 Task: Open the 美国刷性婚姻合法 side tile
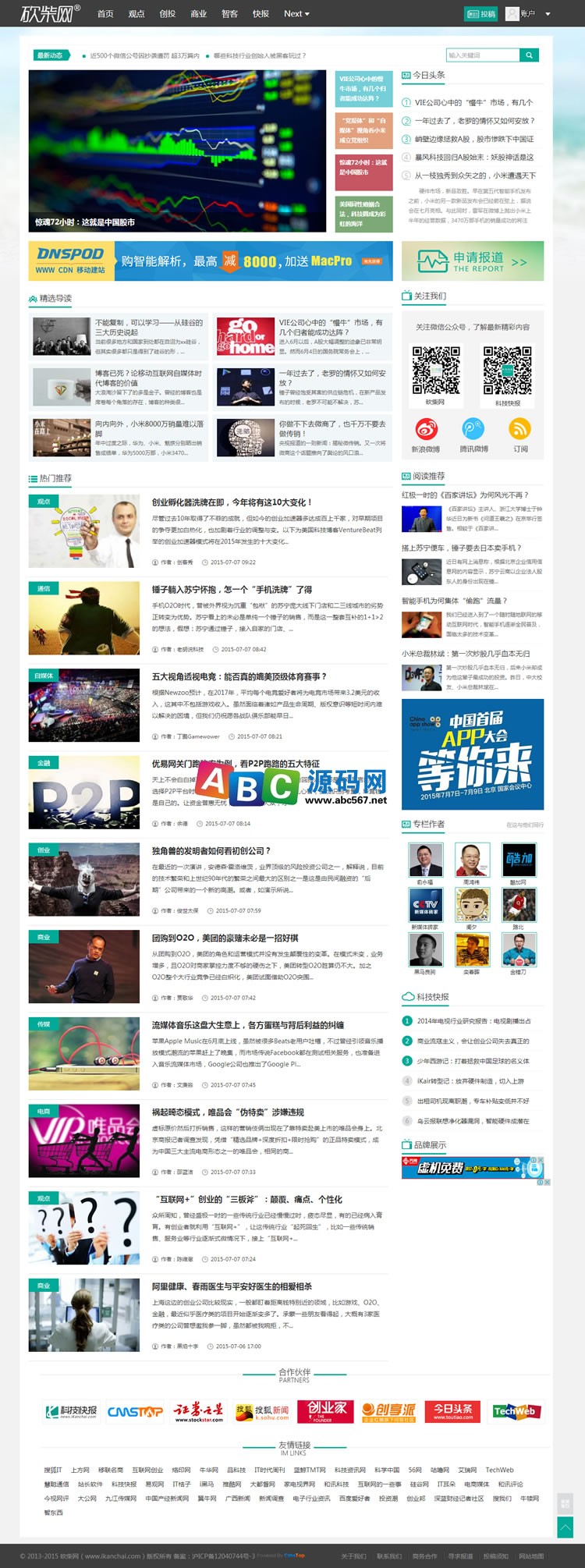click(x=363, y=214)
